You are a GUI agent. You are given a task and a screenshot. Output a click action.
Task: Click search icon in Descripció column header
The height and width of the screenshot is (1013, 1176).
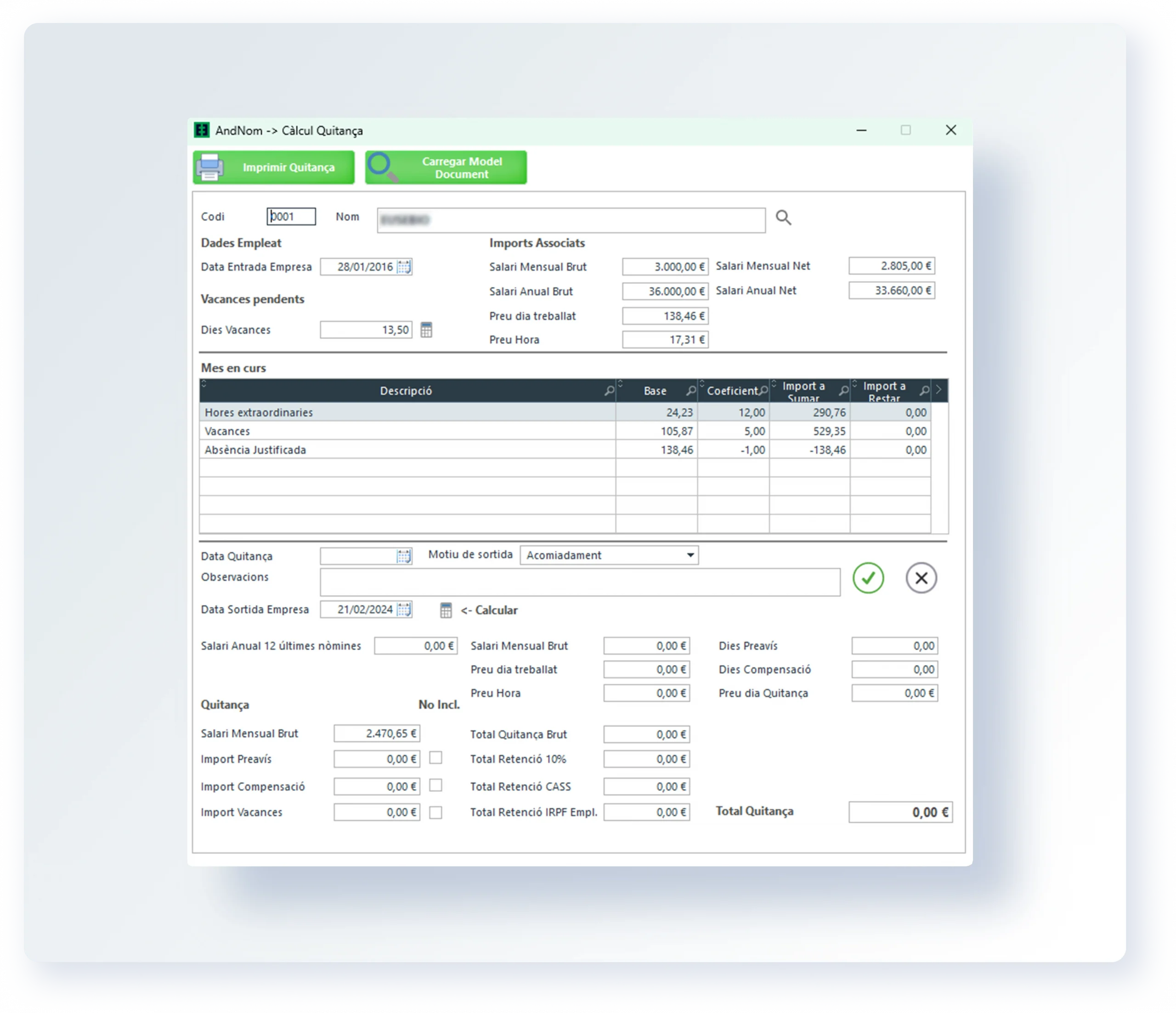click(x=609, y=390)
